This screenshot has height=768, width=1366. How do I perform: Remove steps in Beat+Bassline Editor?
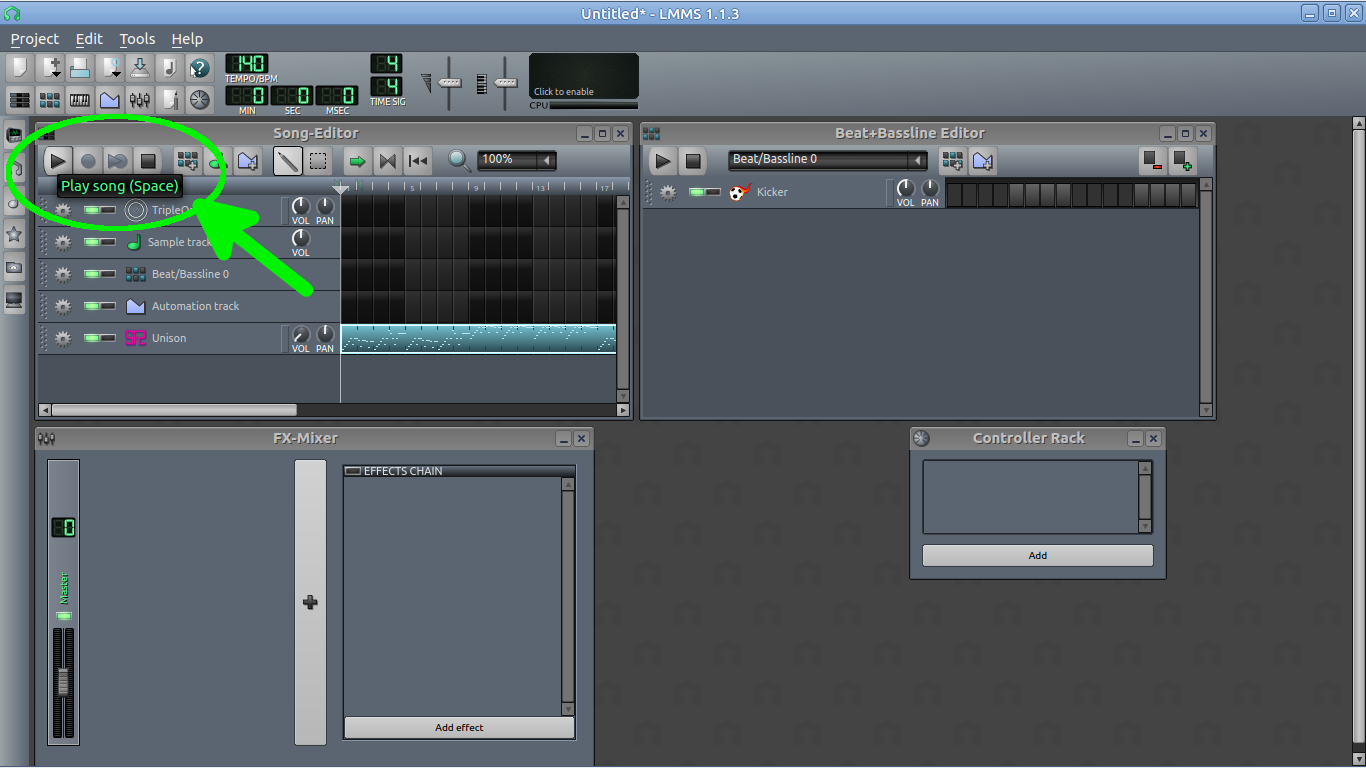click(1153, 160)
